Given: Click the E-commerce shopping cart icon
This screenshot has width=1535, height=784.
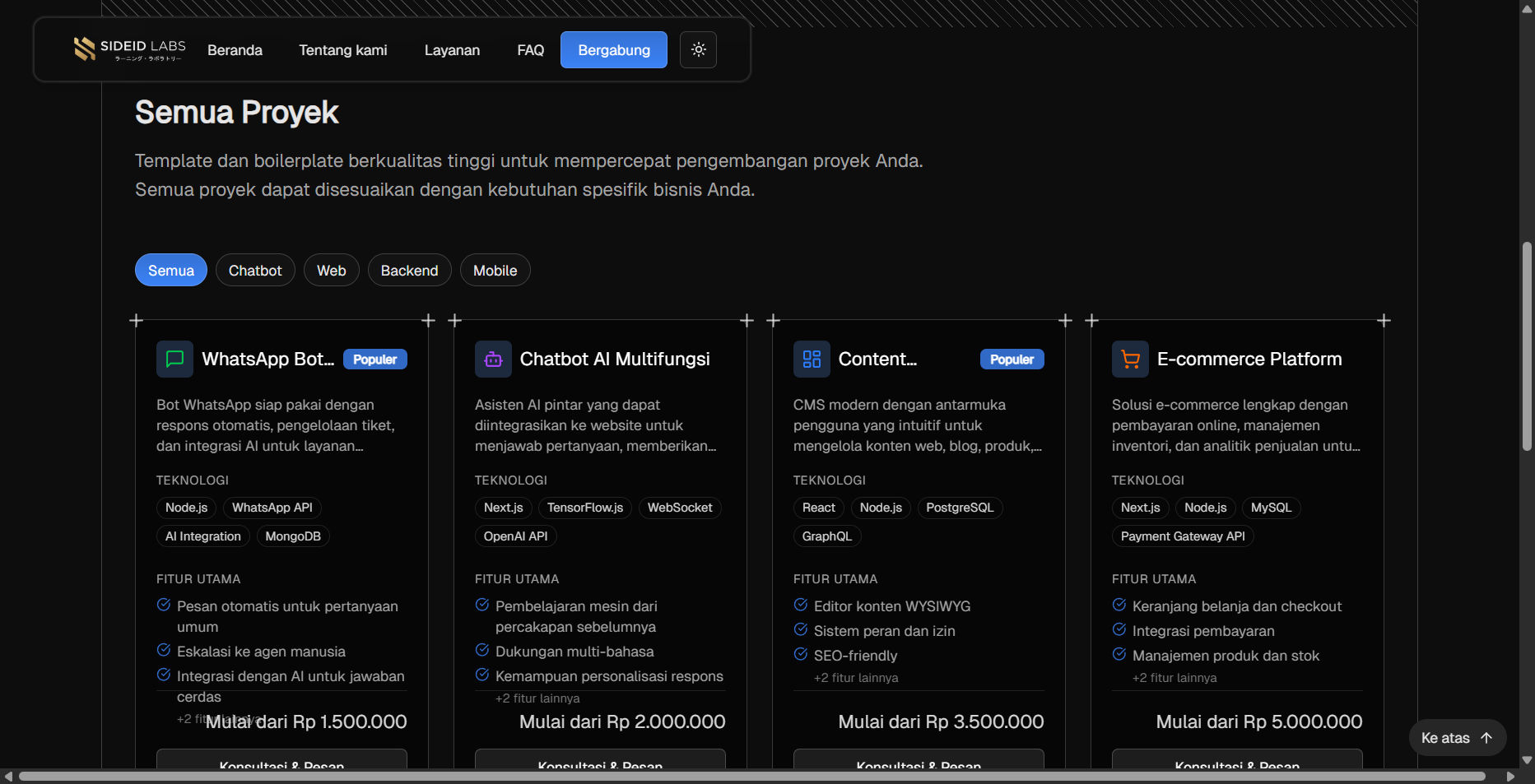Looking at the screenshot, I should (1130, 359).
